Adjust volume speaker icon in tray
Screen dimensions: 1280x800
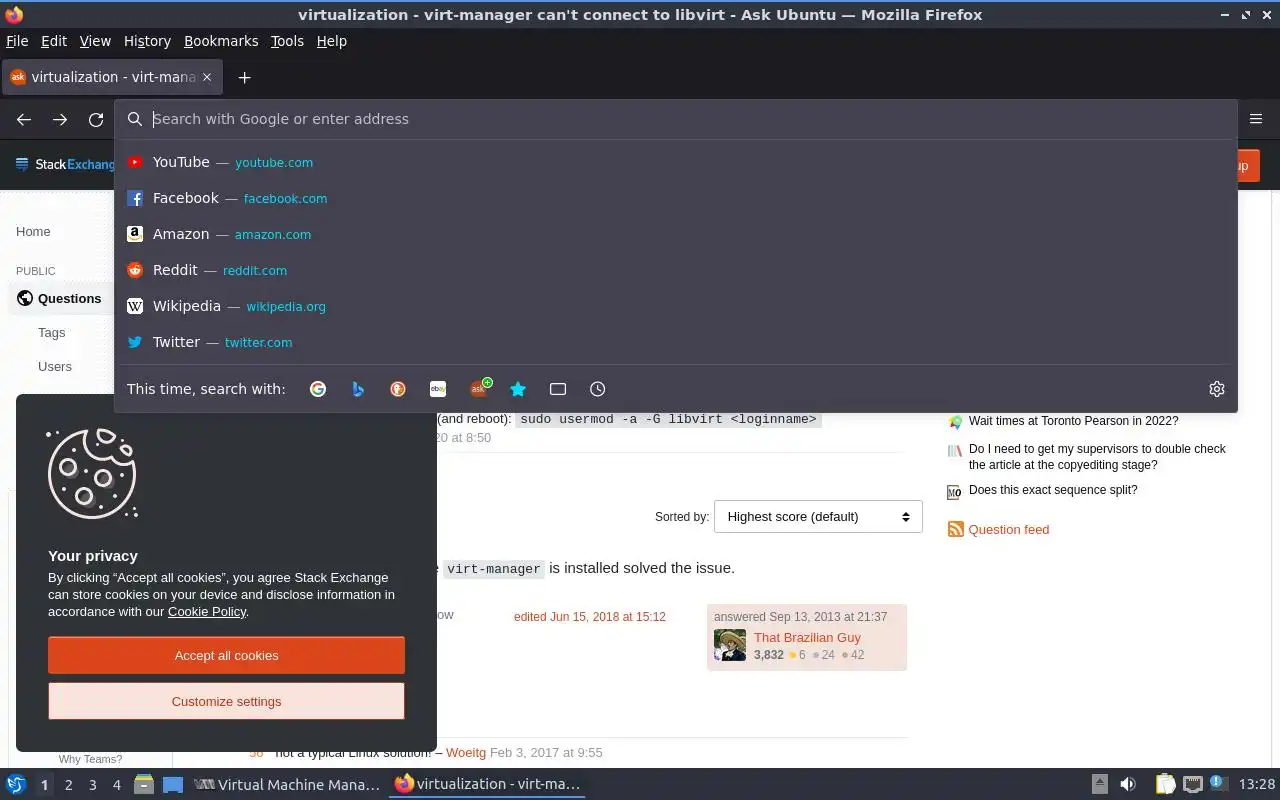(x=1128, y=784)
